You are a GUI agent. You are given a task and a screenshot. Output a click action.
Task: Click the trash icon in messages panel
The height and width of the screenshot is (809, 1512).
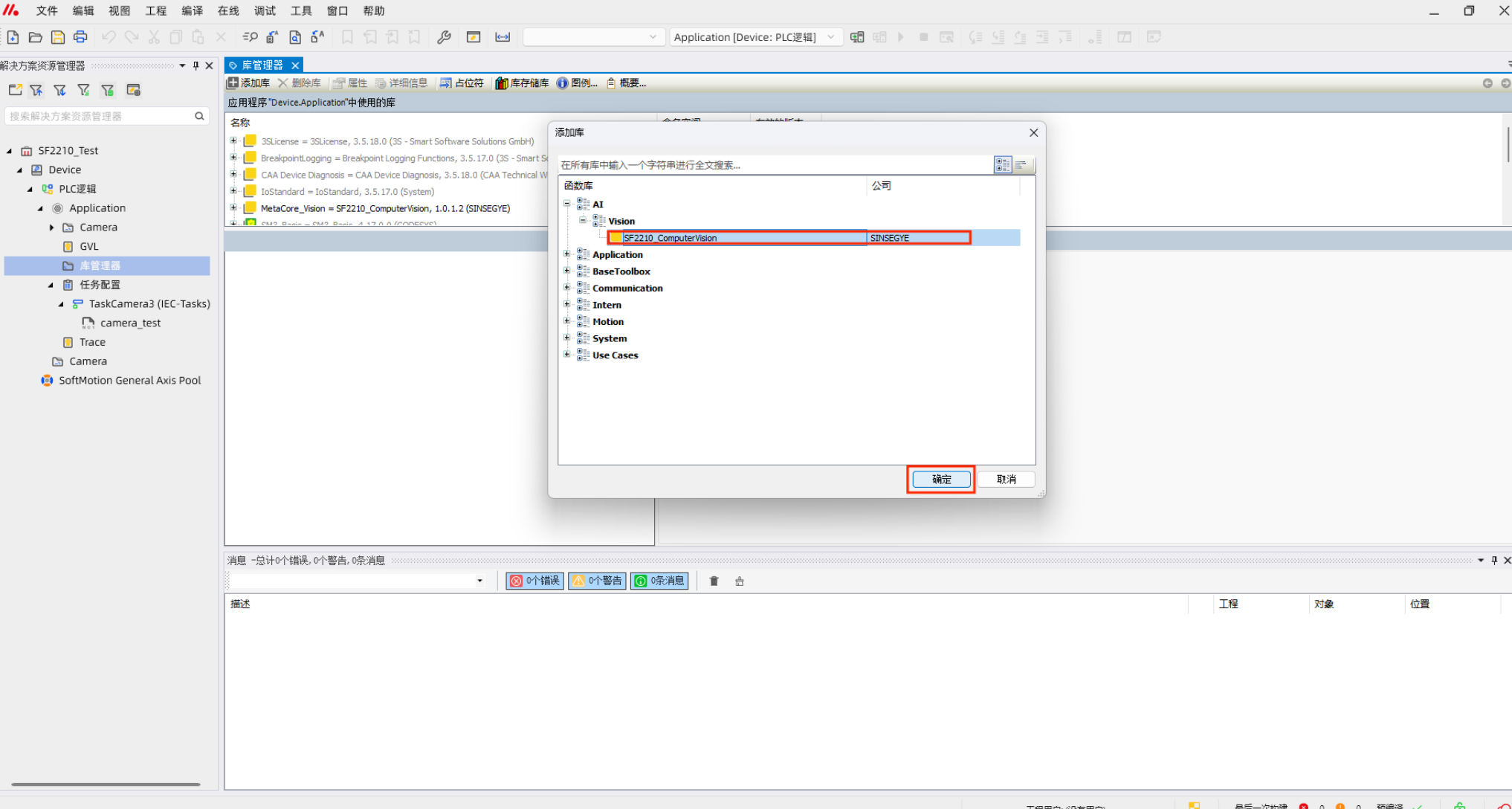pyautogui.click(x=714, y=581)
